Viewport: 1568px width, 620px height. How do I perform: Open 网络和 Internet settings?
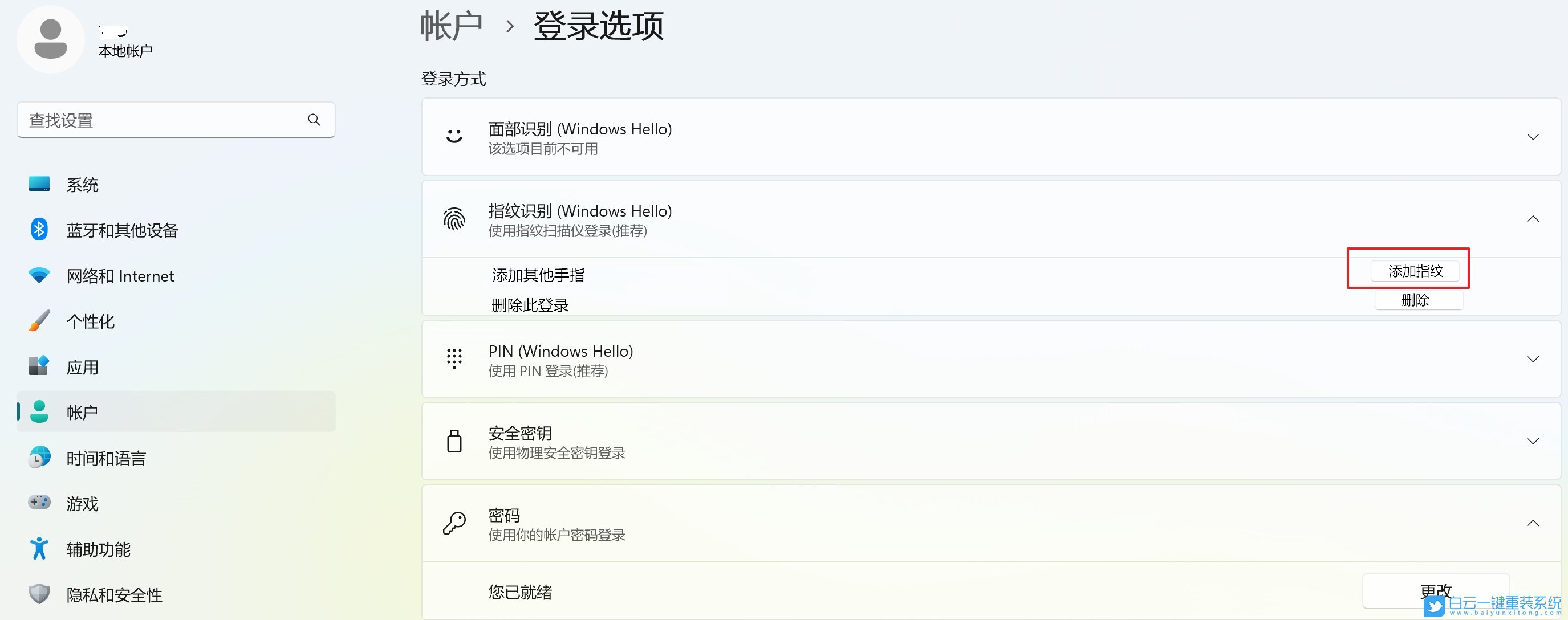(119, 275)
